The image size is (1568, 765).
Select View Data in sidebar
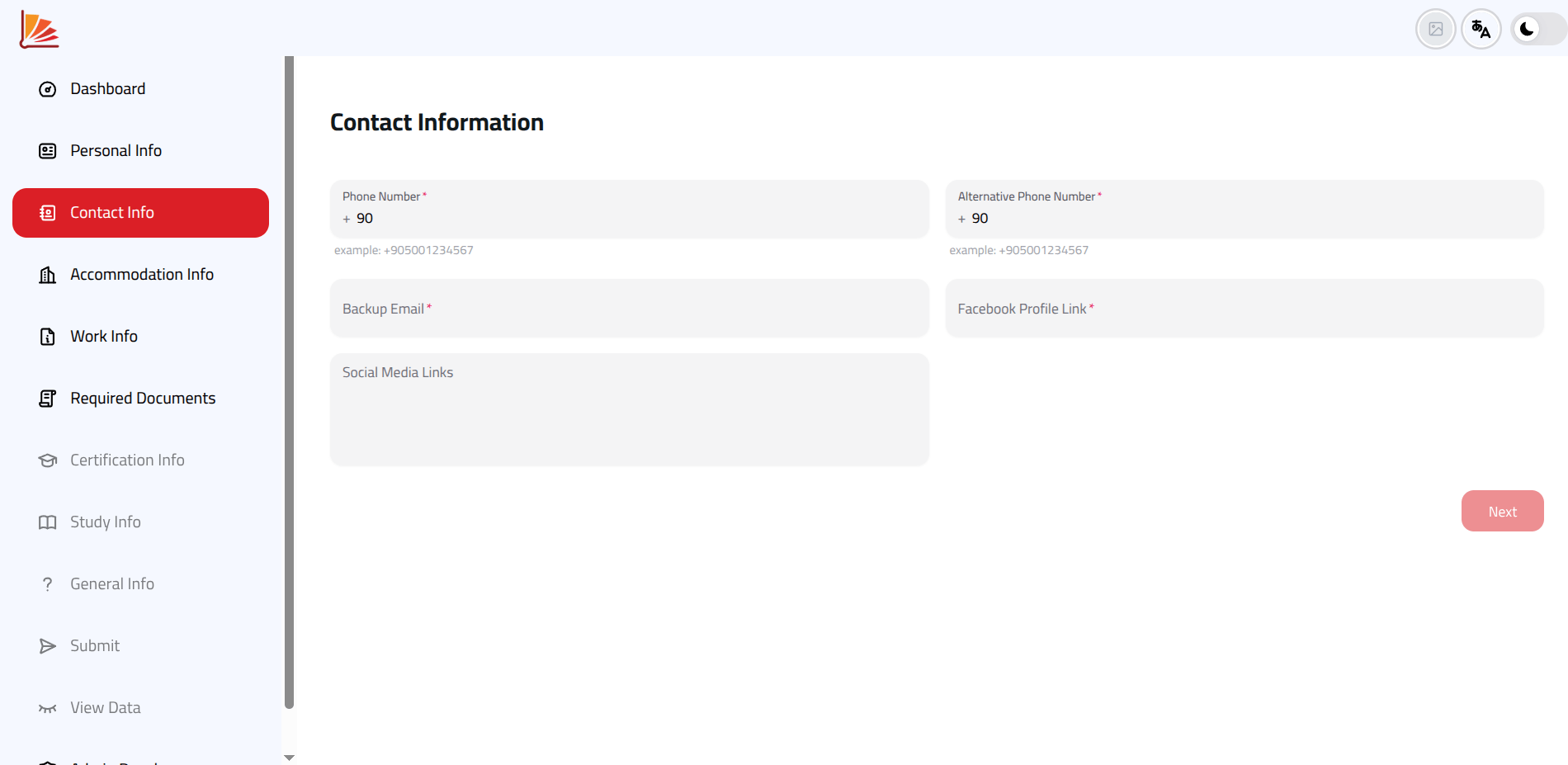coord(140,708)
